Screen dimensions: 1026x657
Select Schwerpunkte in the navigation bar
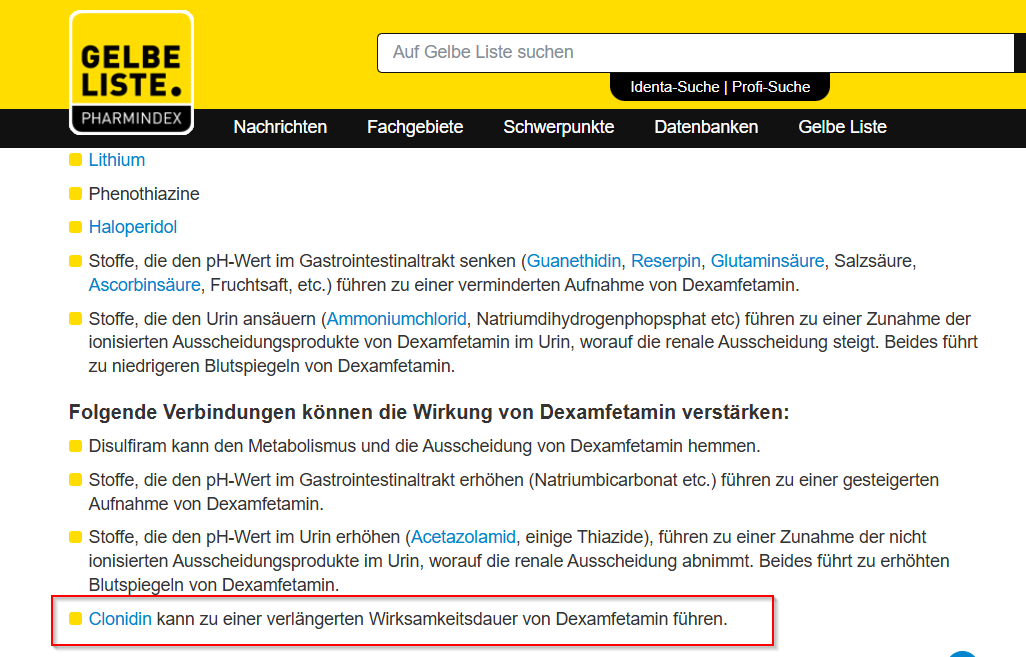tap(558, 127)
